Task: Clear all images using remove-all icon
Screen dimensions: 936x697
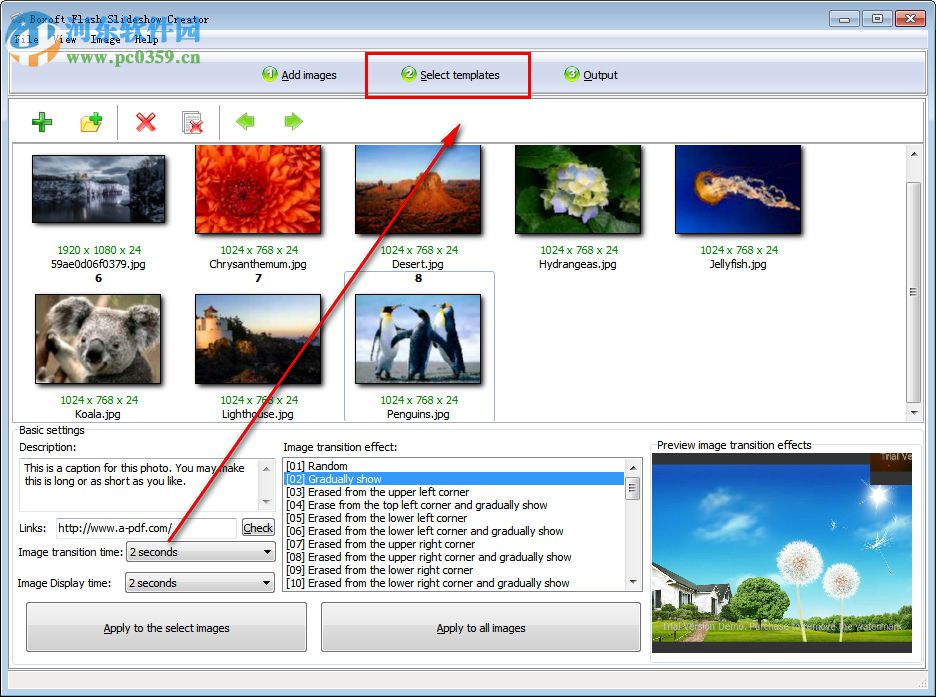Action: click(193, 122)
